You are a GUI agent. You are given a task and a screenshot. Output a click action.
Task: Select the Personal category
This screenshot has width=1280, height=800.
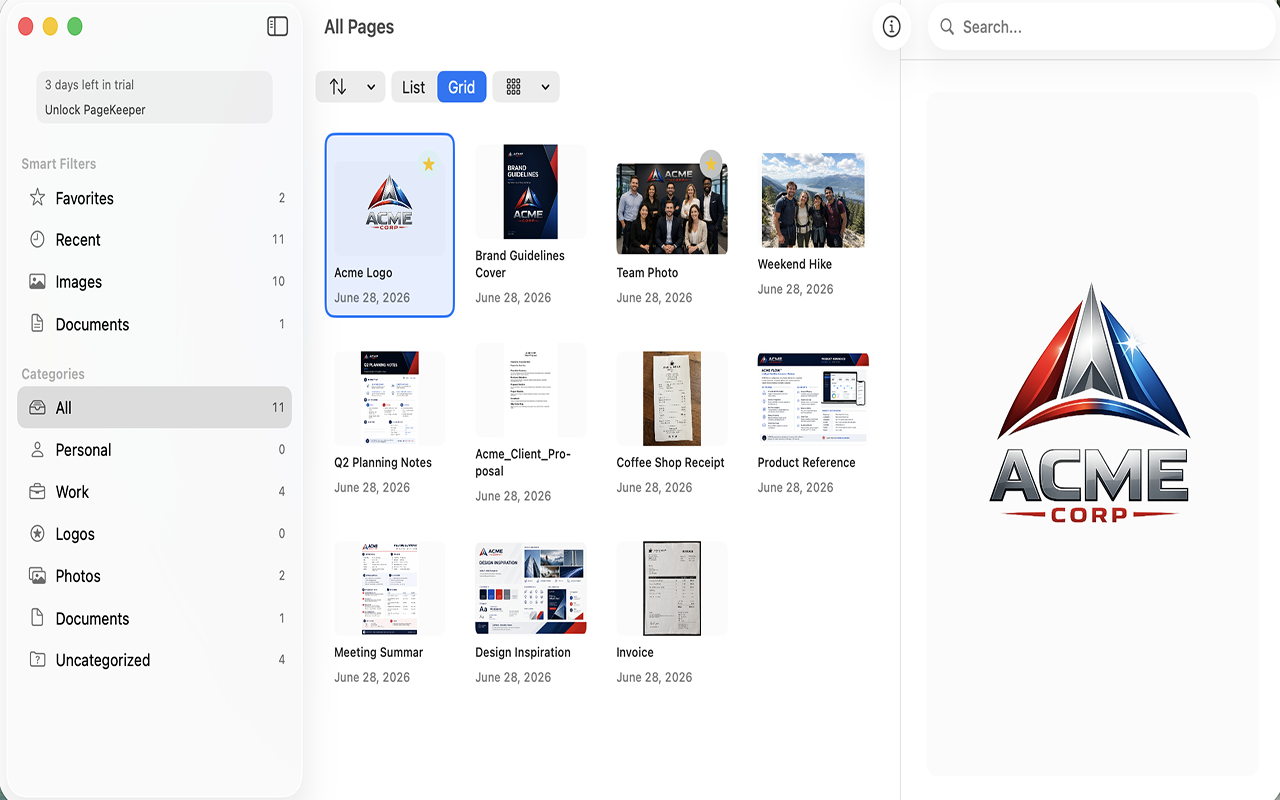154,450
